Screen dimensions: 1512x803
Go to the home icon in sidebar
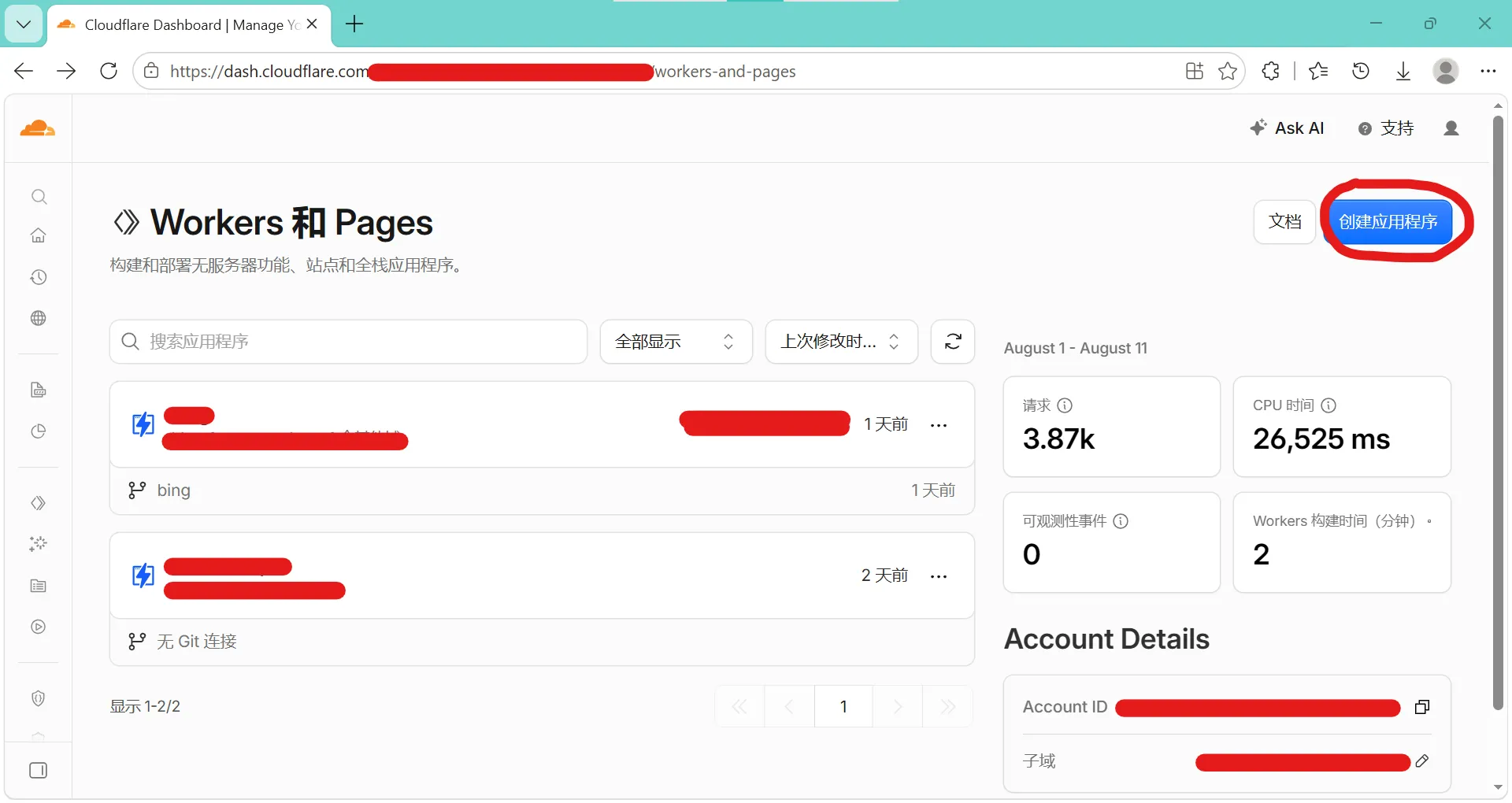[39, 235]
